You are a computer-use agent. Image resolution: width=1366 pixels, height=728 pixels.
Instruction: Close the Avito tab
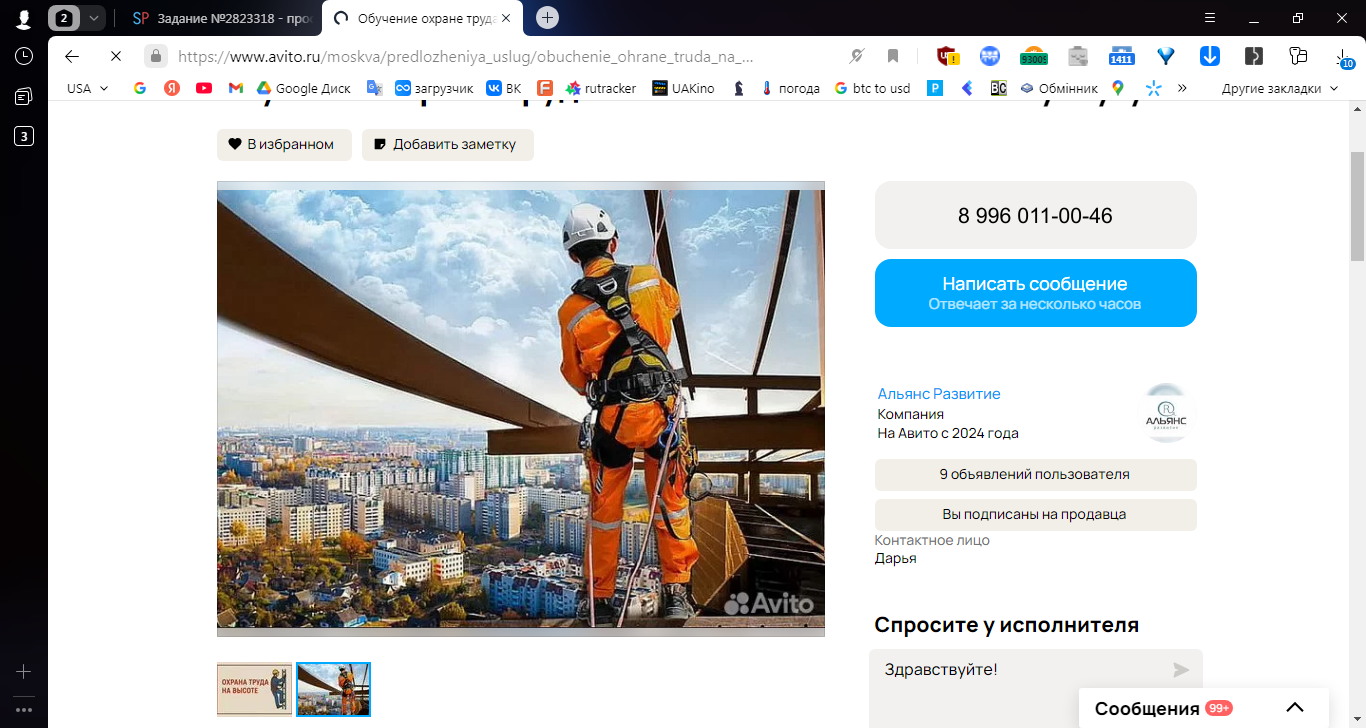pos(505,18)
